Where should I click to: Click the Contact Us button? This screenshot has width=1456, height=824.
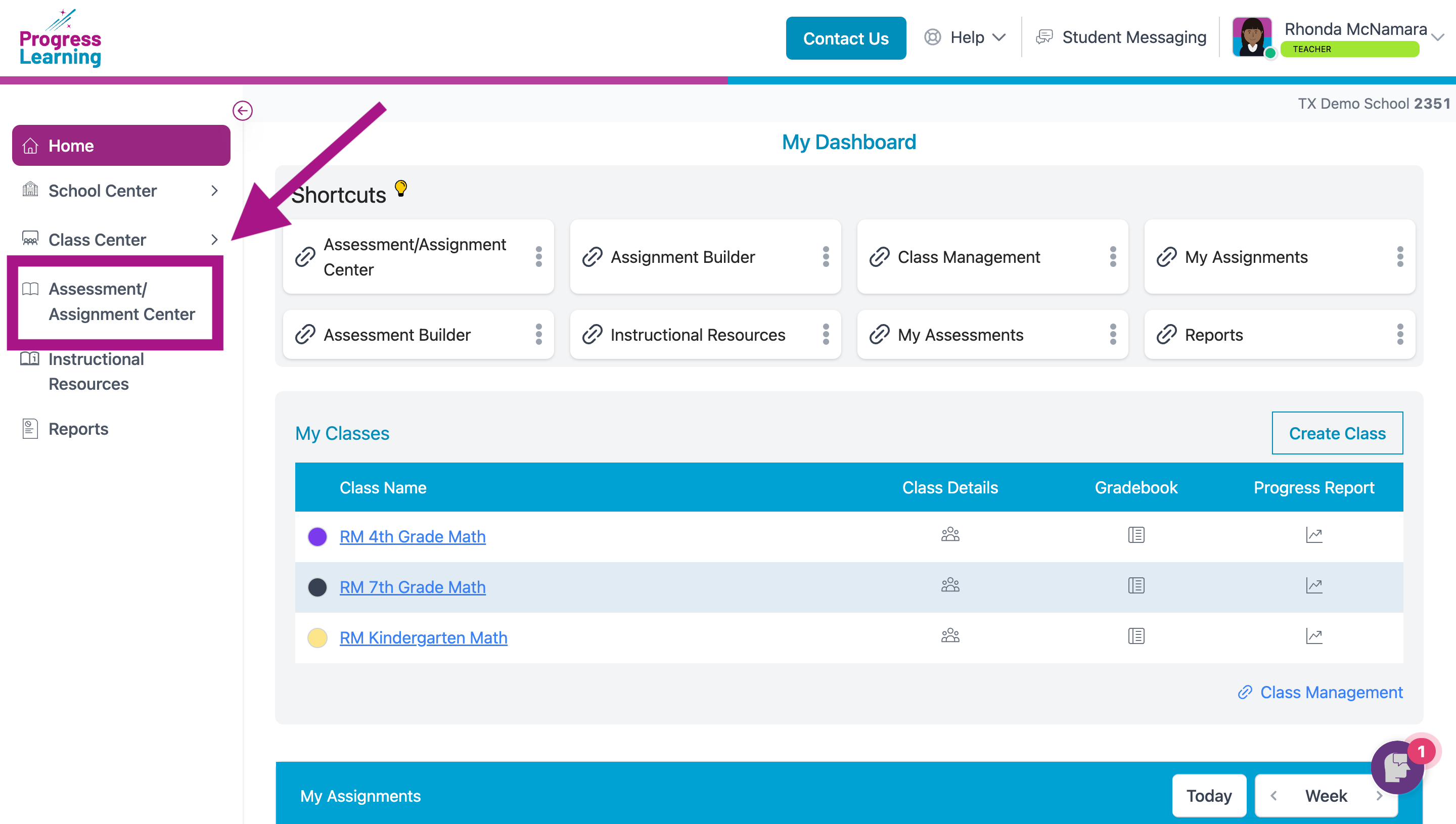845,38
